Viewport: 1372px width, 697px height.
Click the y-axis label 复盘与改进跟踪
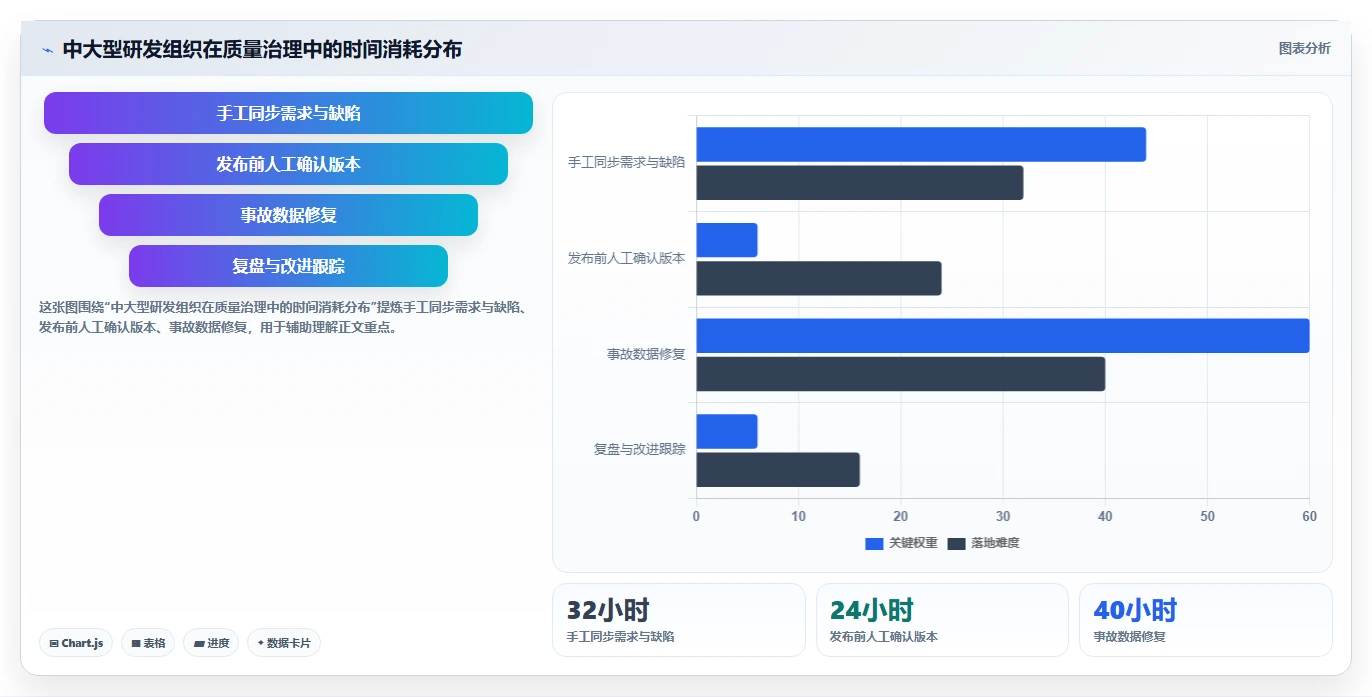pos(640,450)
